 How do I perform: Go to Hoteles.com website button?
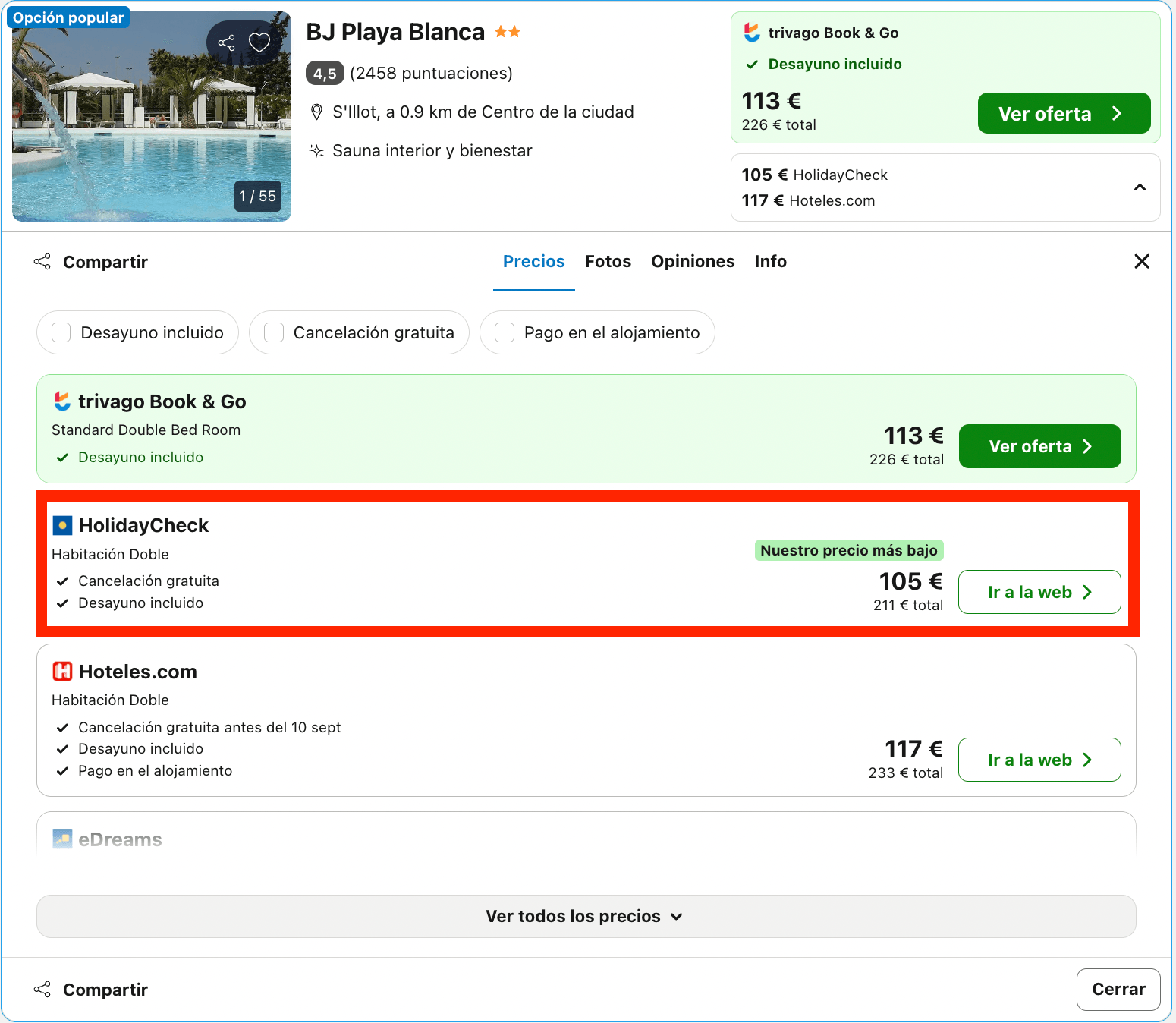(1039, 760)
